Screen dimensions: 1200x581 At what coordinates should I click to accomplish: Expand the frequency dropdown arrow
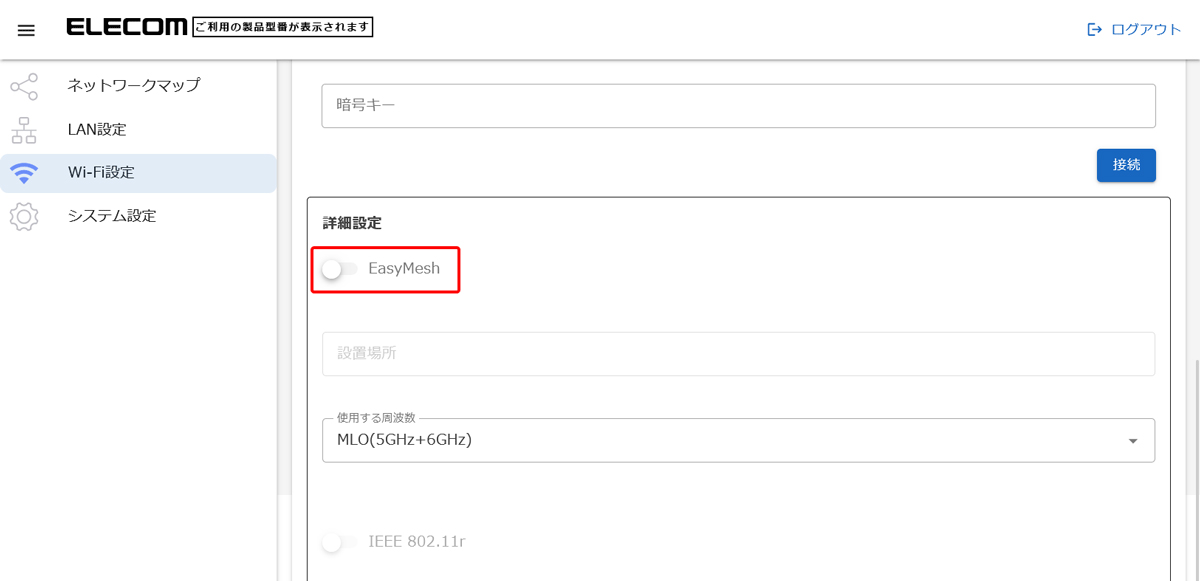coord(1133,441)
